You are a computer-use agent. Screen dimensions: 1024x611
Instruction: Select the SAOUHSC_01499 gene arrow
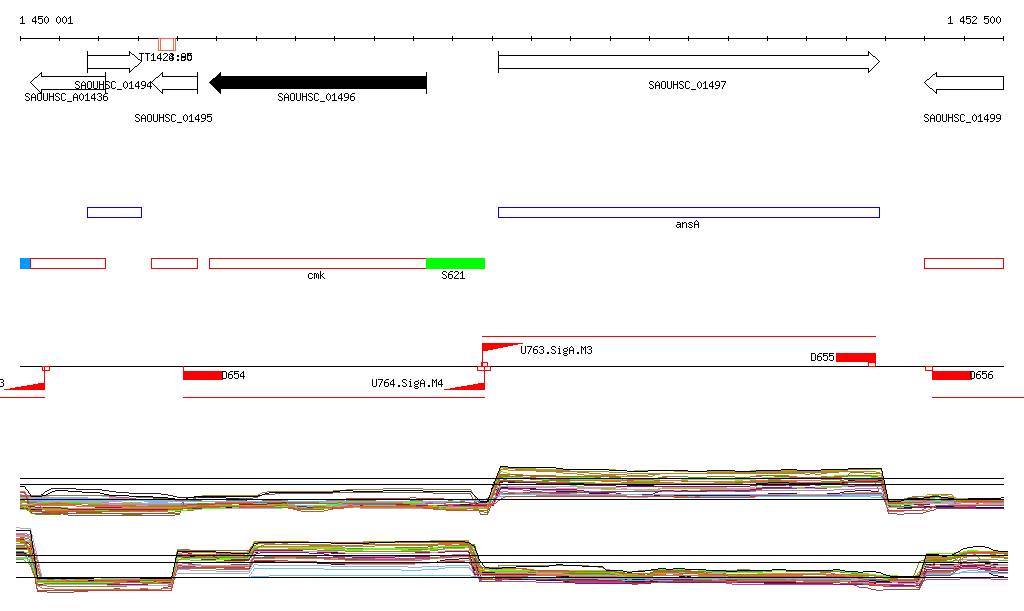tap(963, 82)
